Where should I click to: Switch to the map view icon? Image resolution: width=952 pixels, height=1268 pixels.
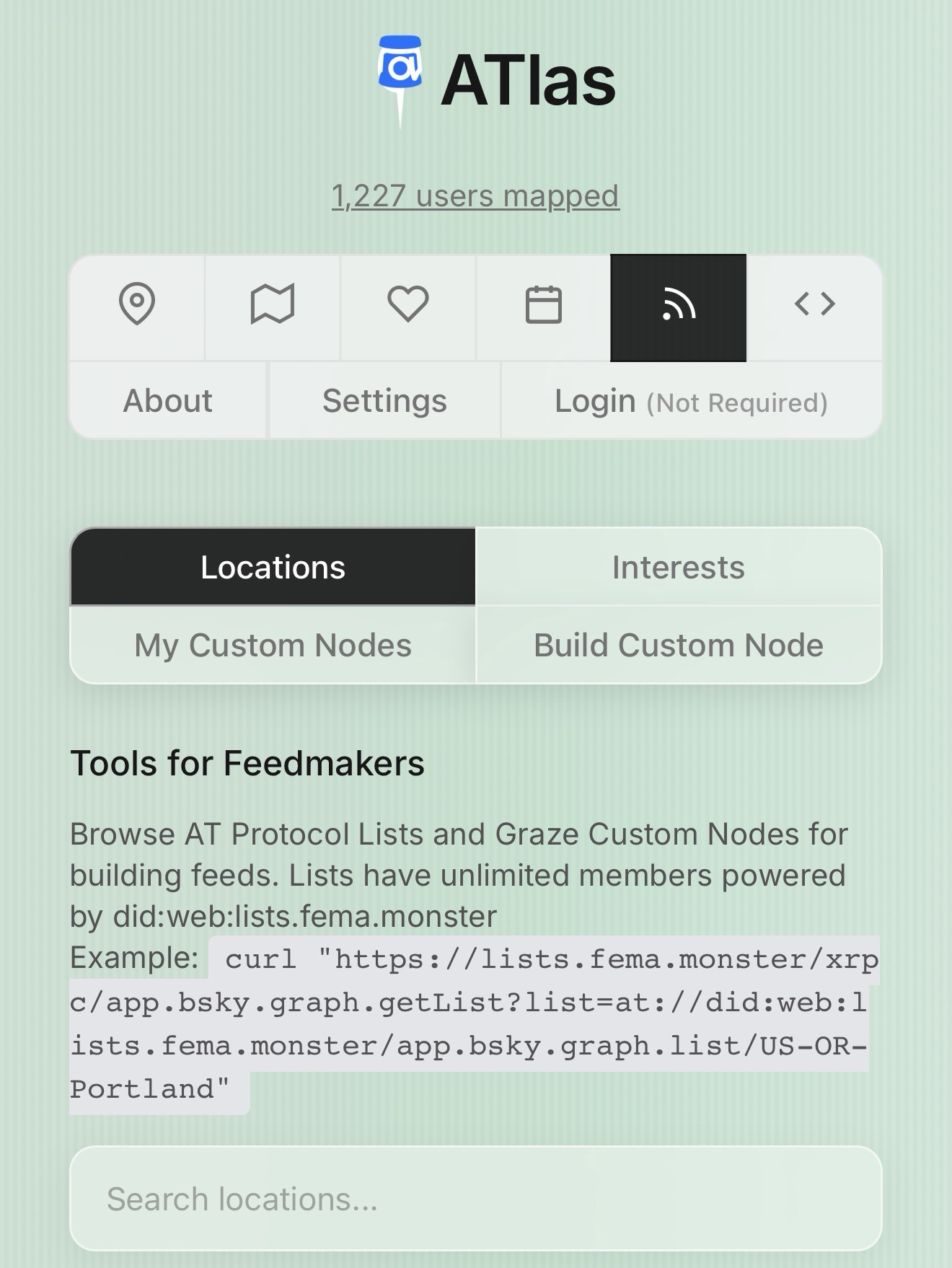coord(273,306)
